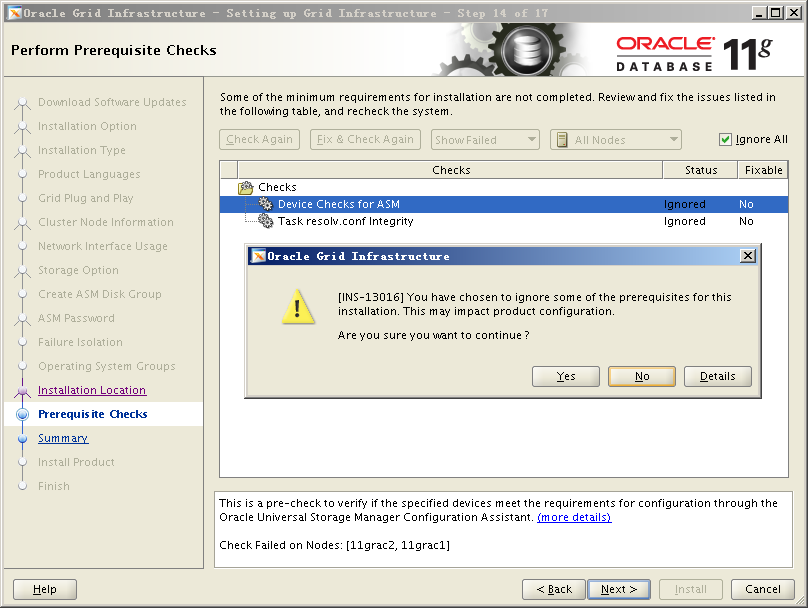Click the dialog title bar Oracle icon
This screenshot has height=608, width=808.
[258, 256]
